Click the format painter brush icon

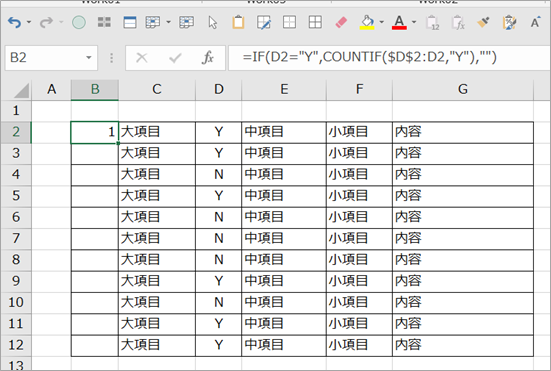484,22
